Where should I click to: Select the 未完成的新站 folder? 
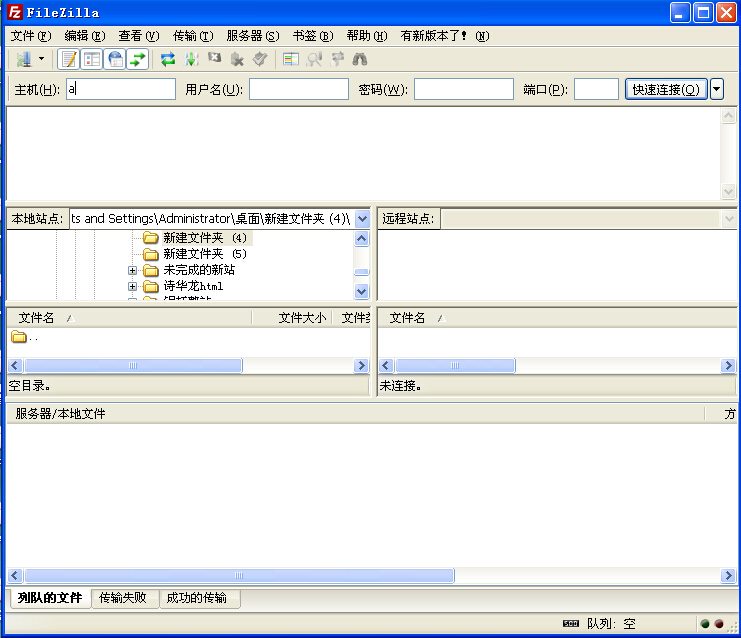click(x=199, y=270)
